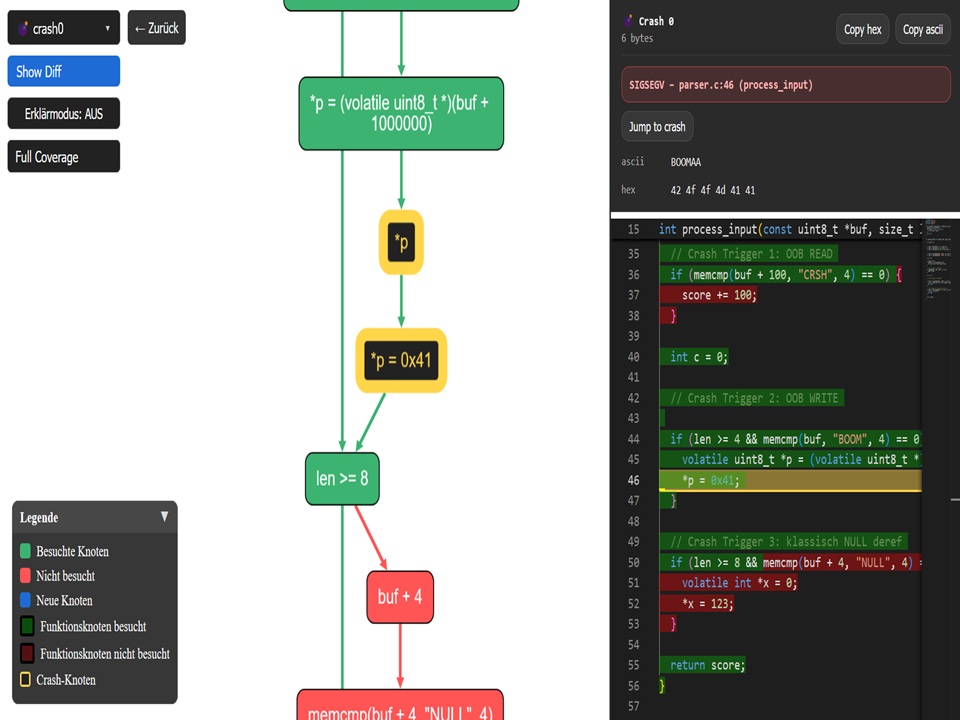This screenshot has width=960, height=720.
Task: Click the 'int c = 0;' code line
Action: click(699, 357)
